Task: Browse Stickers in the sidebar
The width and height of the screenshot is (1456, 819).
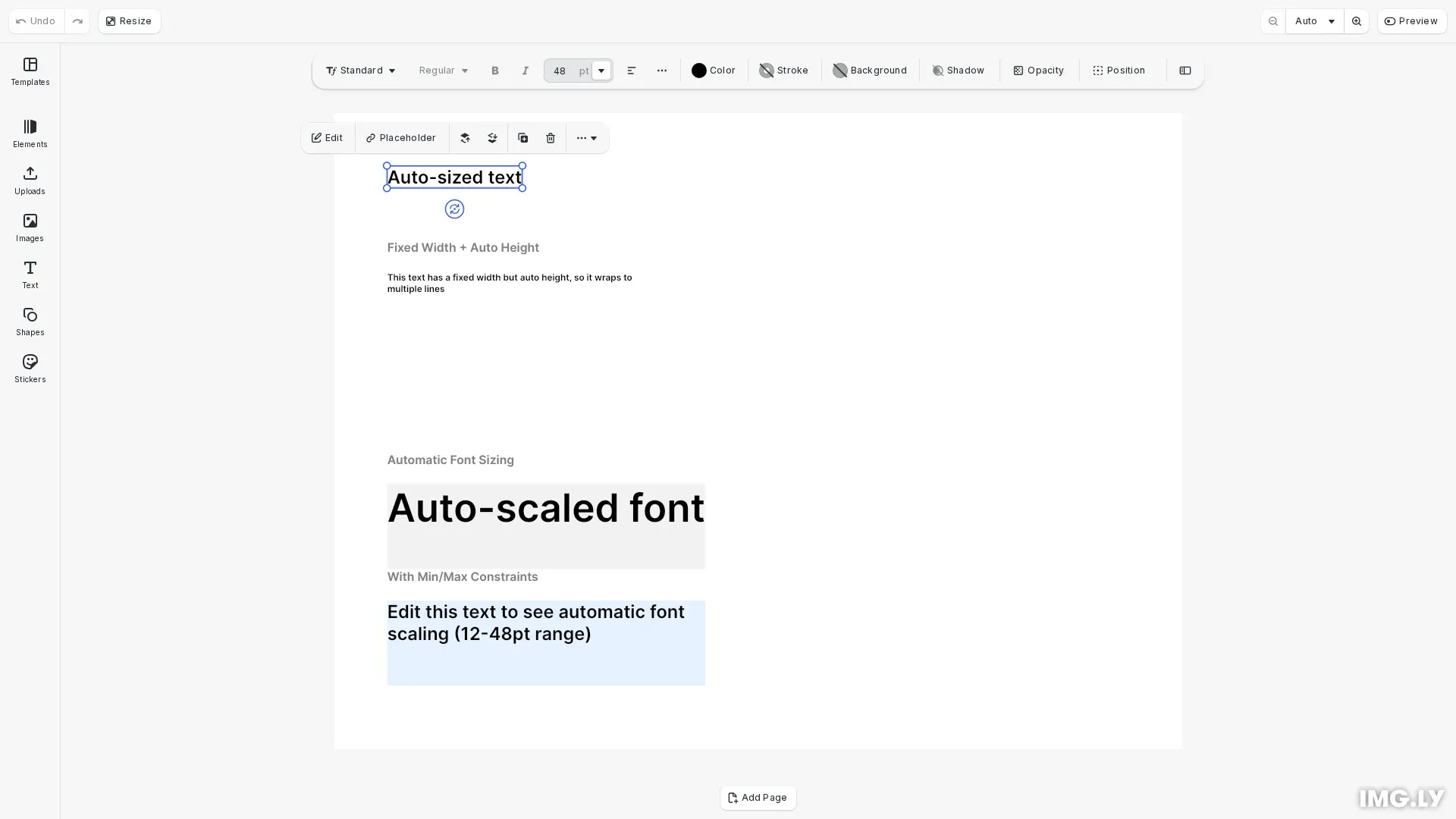Action: click(30, 369)
